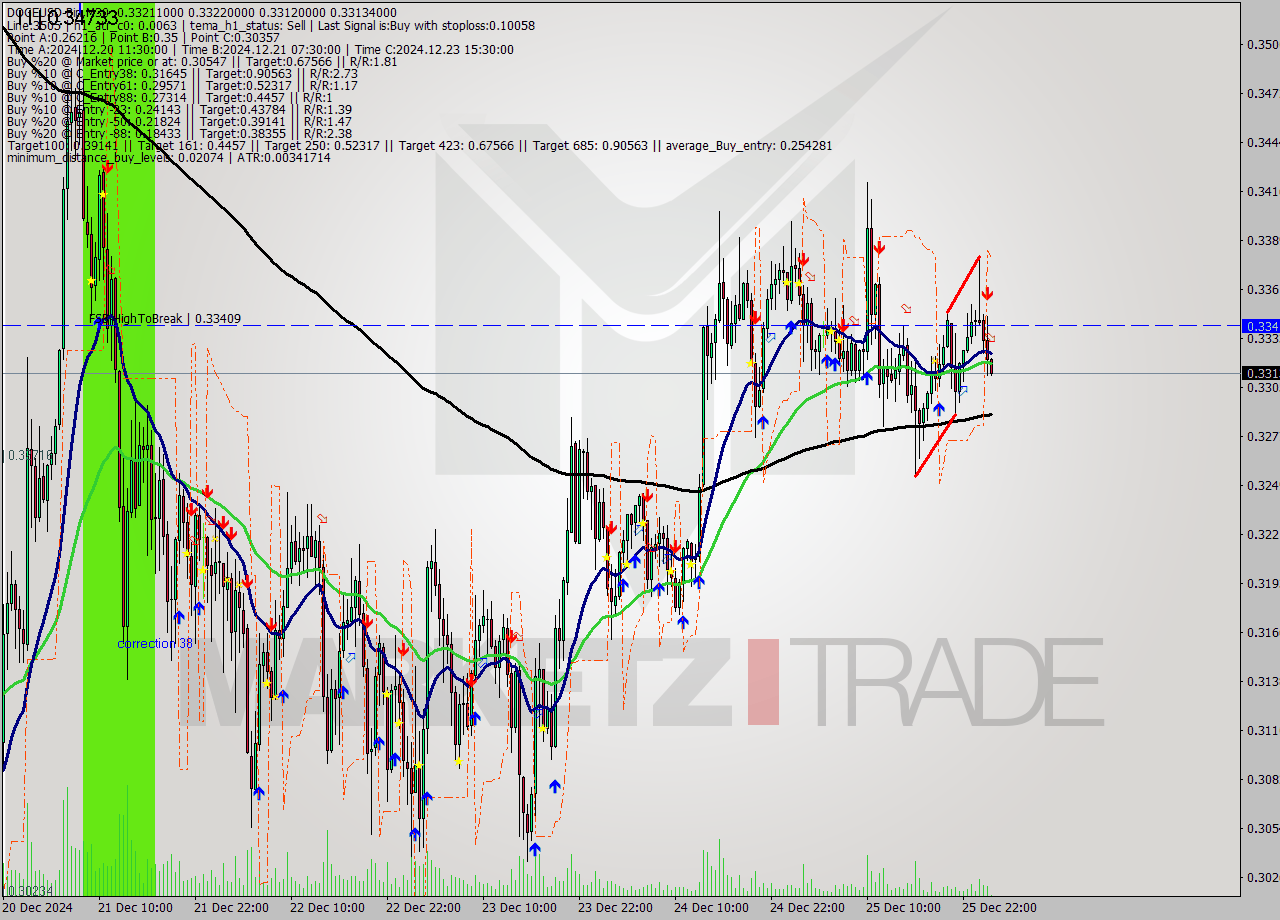This screenshot has height=920, width=1280.
Task: Click the '25 Dec 22:00' time label
Action: [999, 908]
